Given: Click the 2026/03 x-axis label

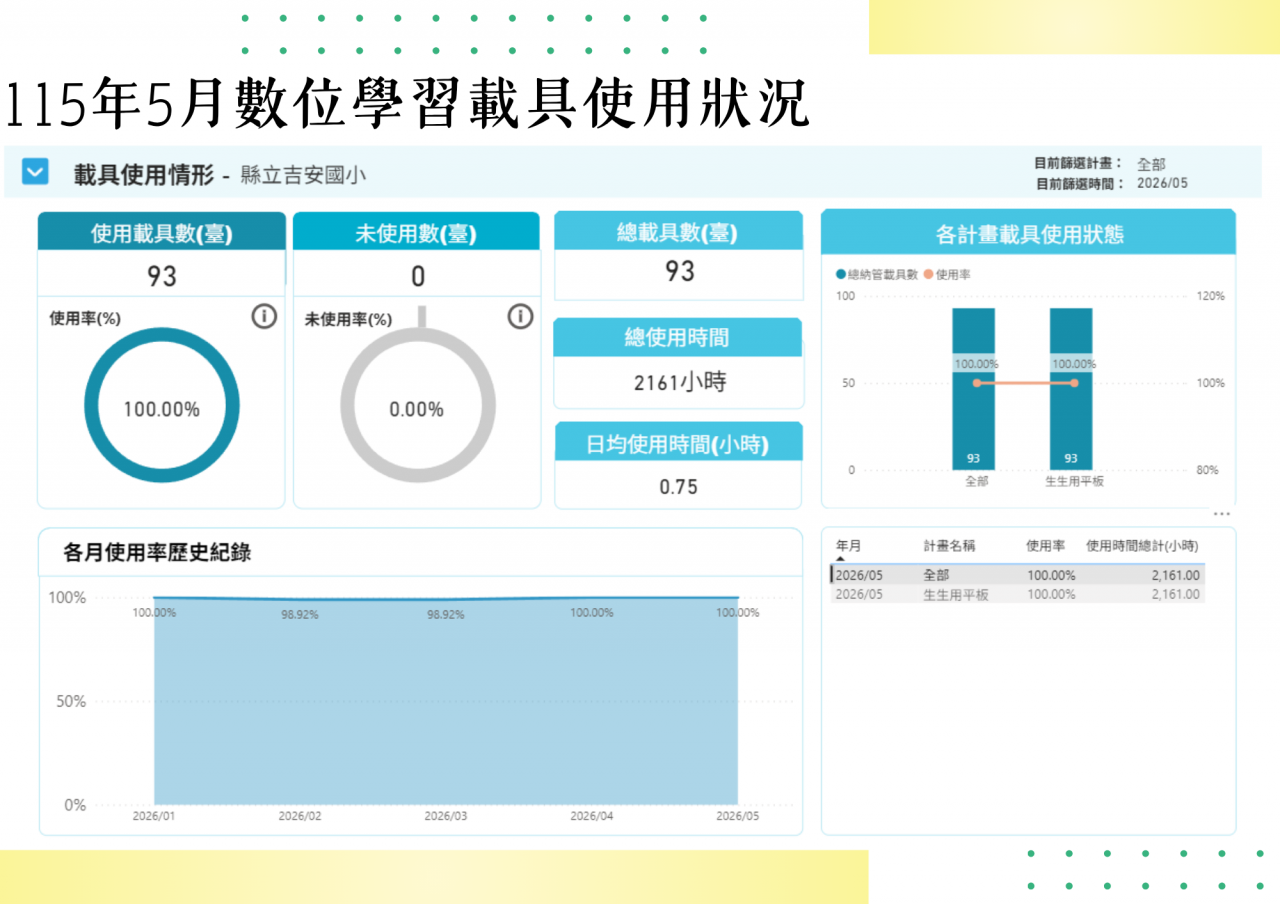Looking at the screenshot, I should pyautogui.click(x=446, y=816).
